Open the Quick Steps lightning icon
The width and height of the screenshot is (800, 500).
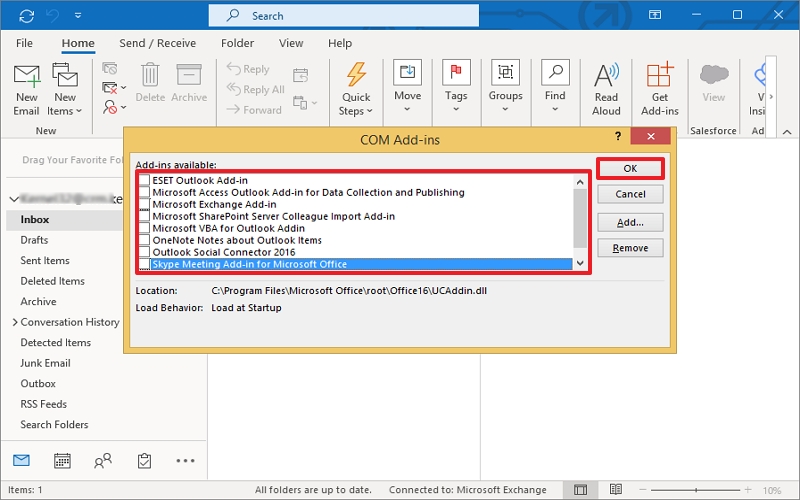click(355, 77)
